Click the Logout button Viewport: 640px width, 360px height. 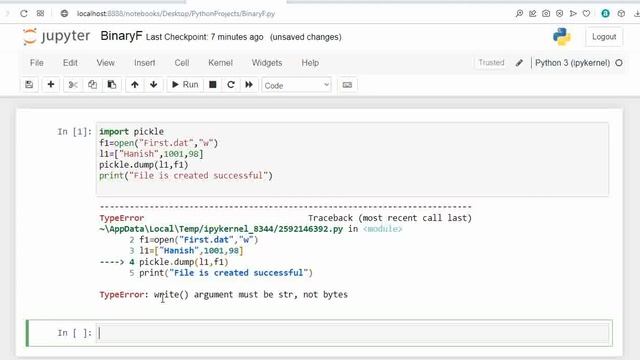(604, 37)
